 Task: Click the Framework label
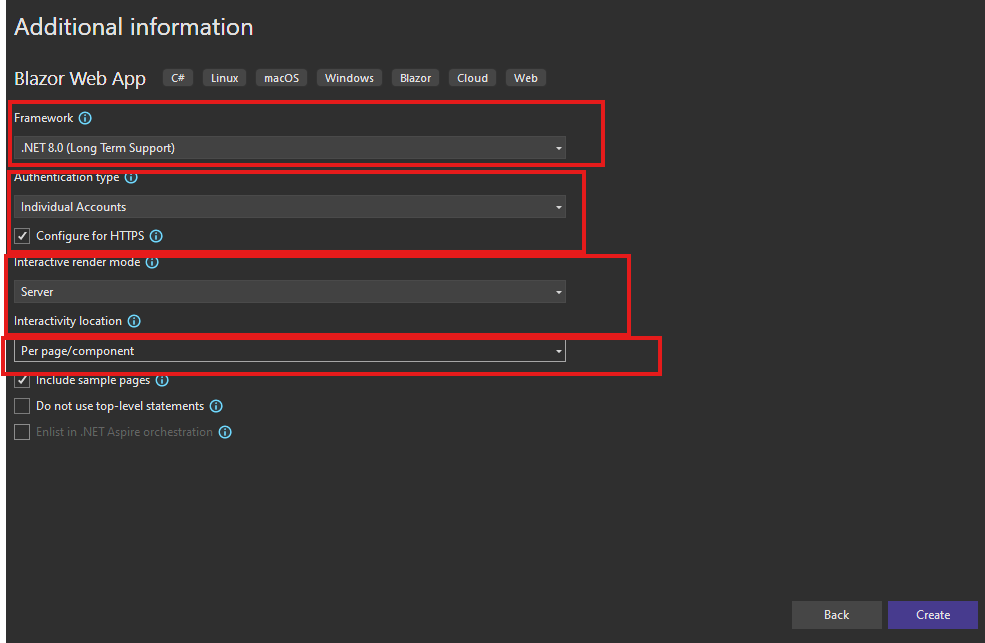click(x=44, y=118)
